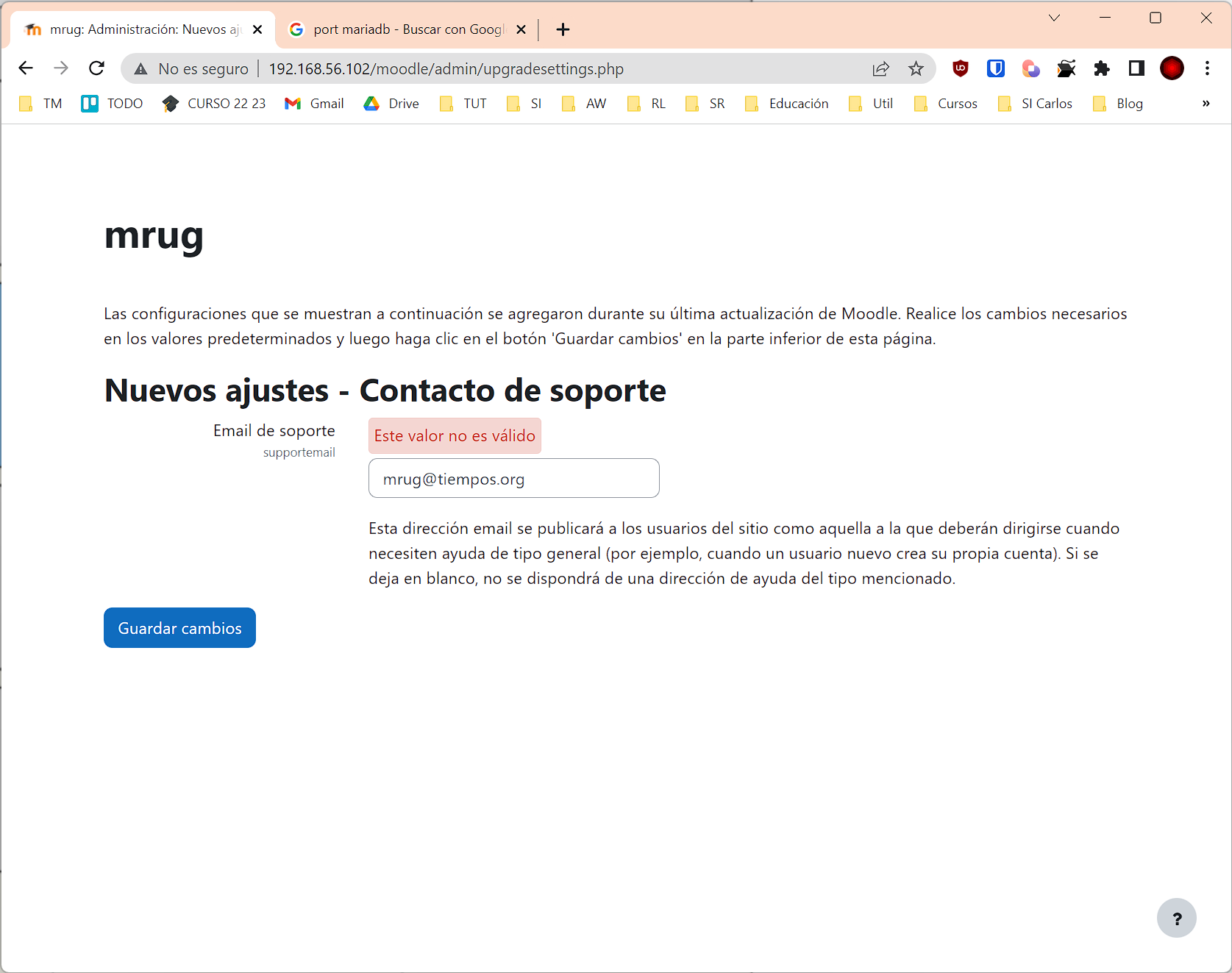The height and width of the screenshot is (973, 1232).
Task: Toggle the browser side panel
Action: pos(1136,68)
